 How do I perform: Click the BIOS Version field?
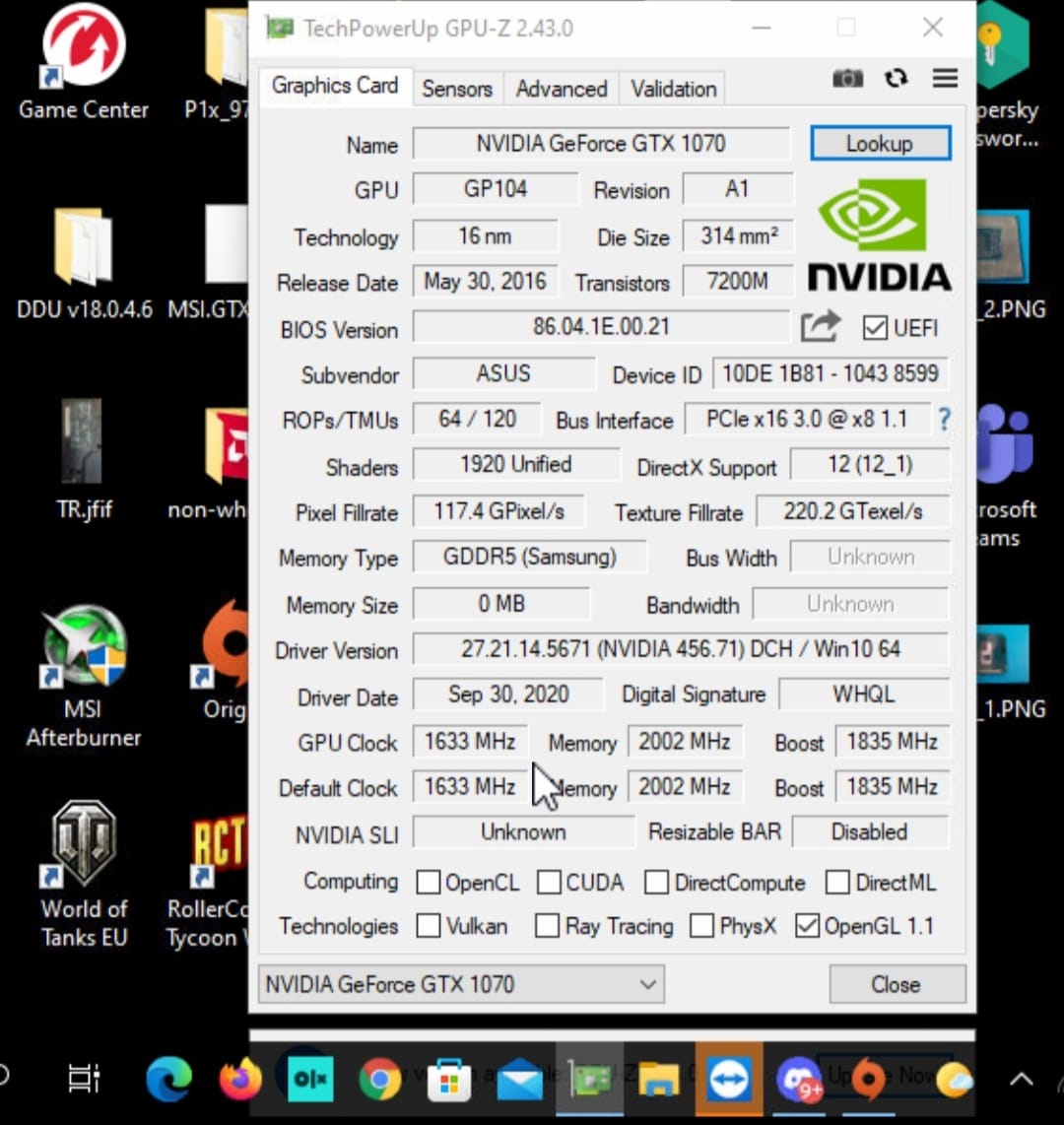[601, 327]
